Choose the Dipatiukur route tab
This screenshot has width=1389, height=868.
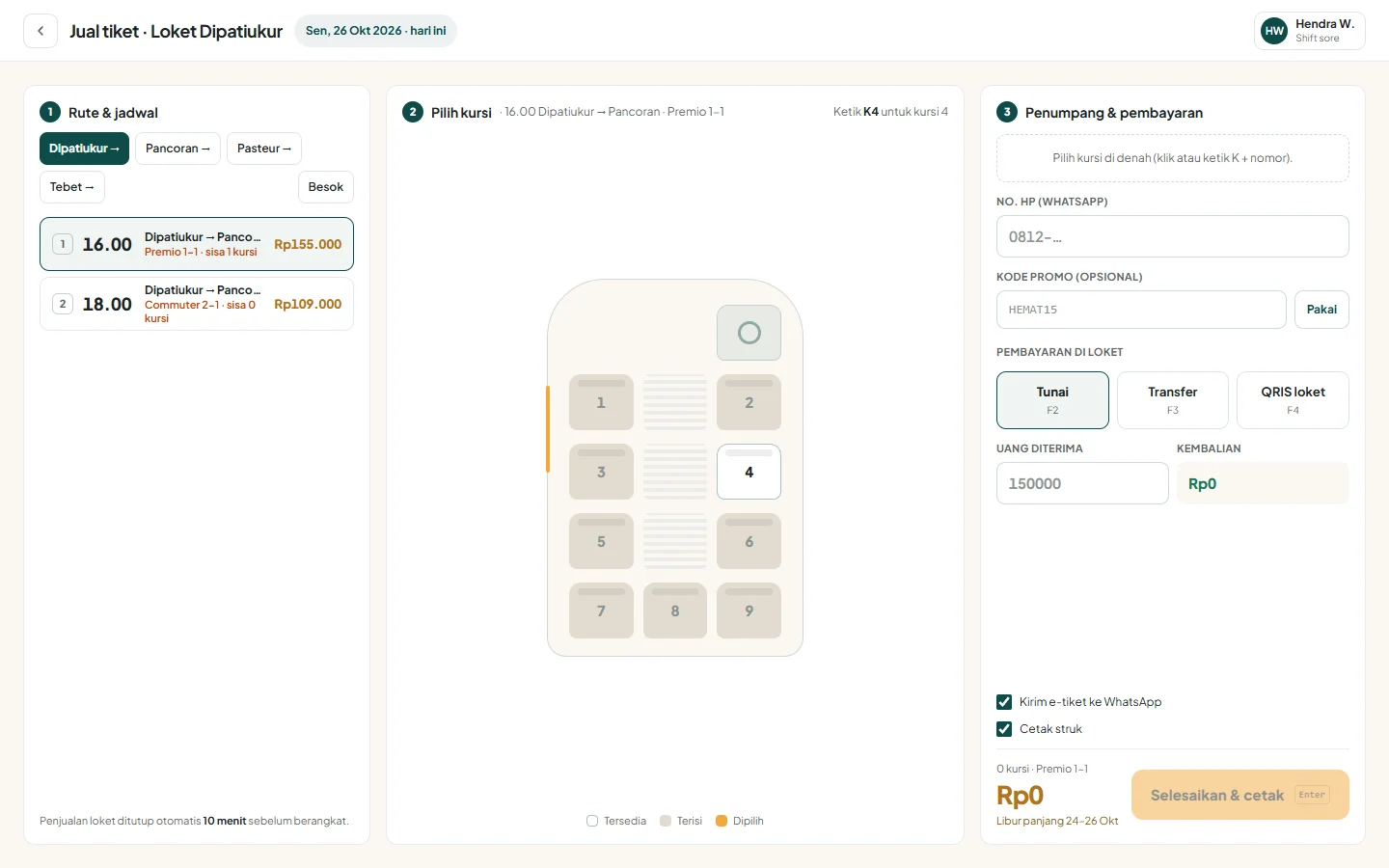[84, 149]
